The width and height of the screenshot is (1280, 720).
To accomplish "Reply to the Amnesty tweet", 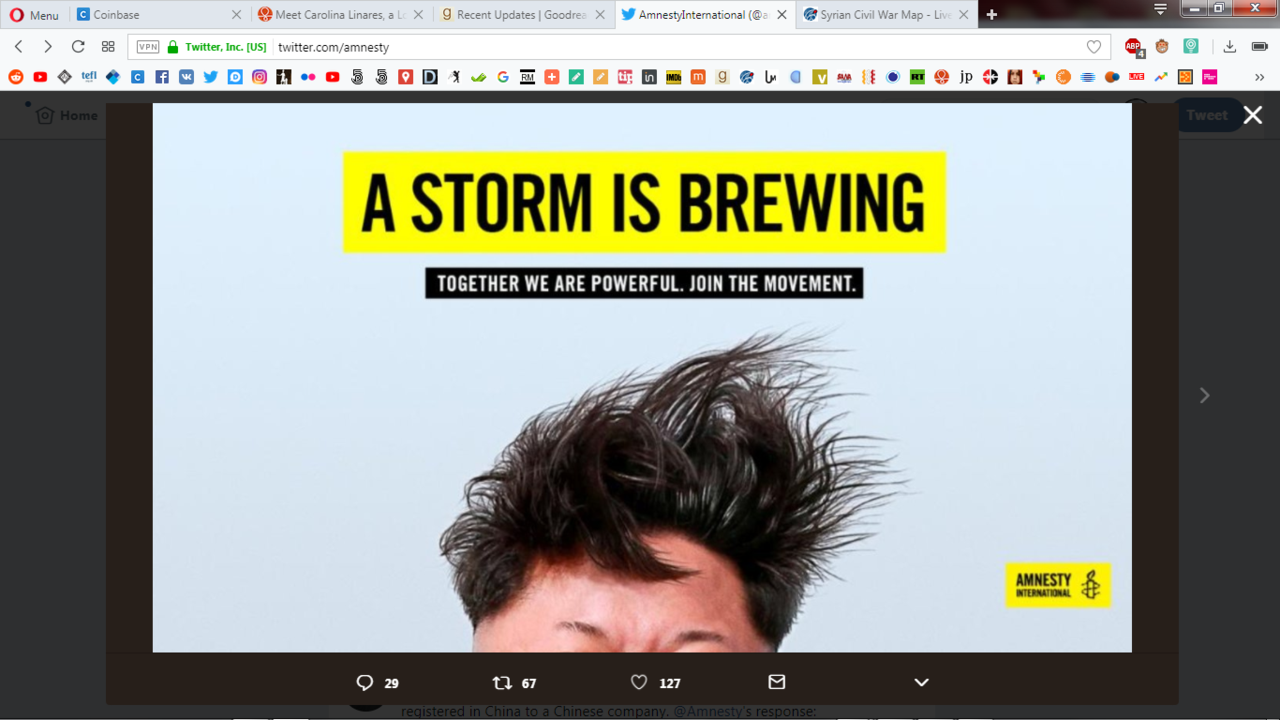I will coord(365,682).
